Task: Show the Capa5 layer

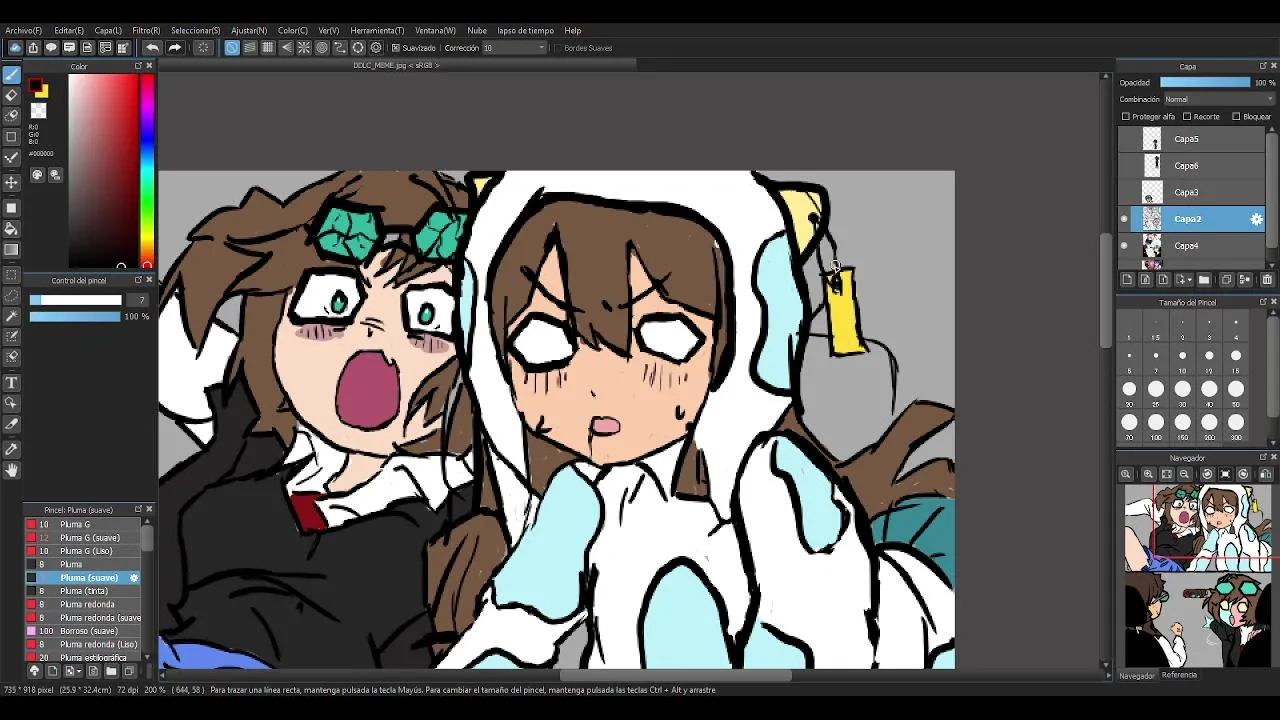Action: [1124, 139]
